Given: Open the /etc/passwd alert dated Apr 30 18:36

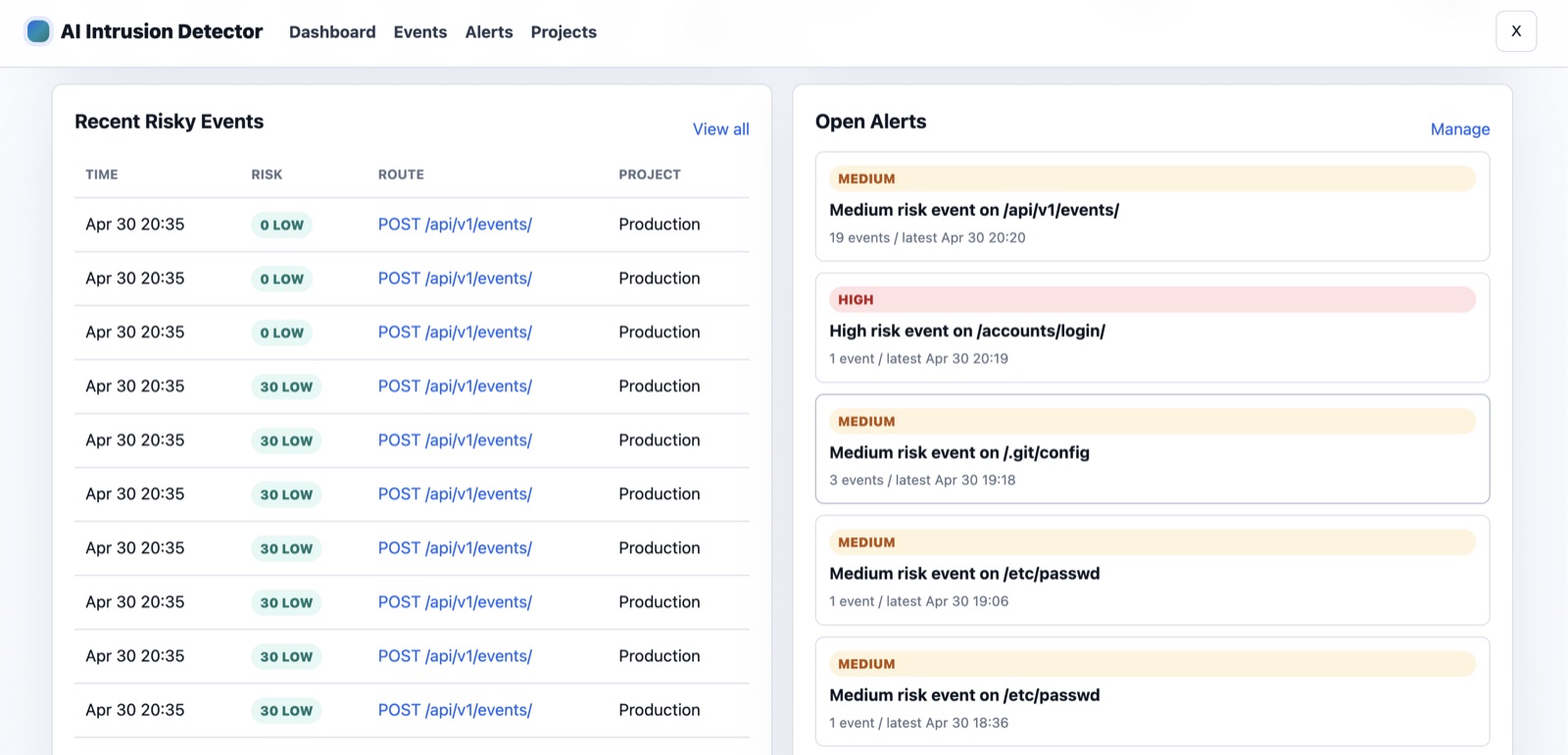Looking at the screenshot, I should tap(1152, 692).
